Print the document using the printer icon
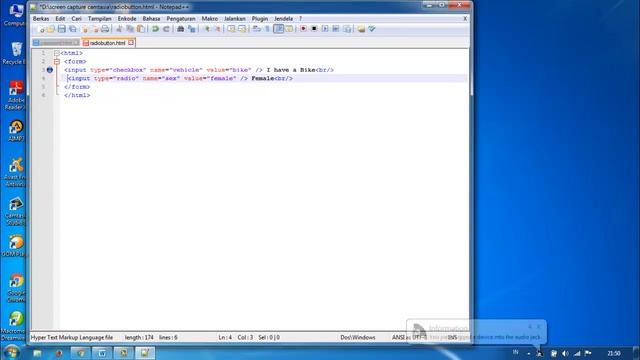This screenshot has width=640, height=360. tap(105, 29)
